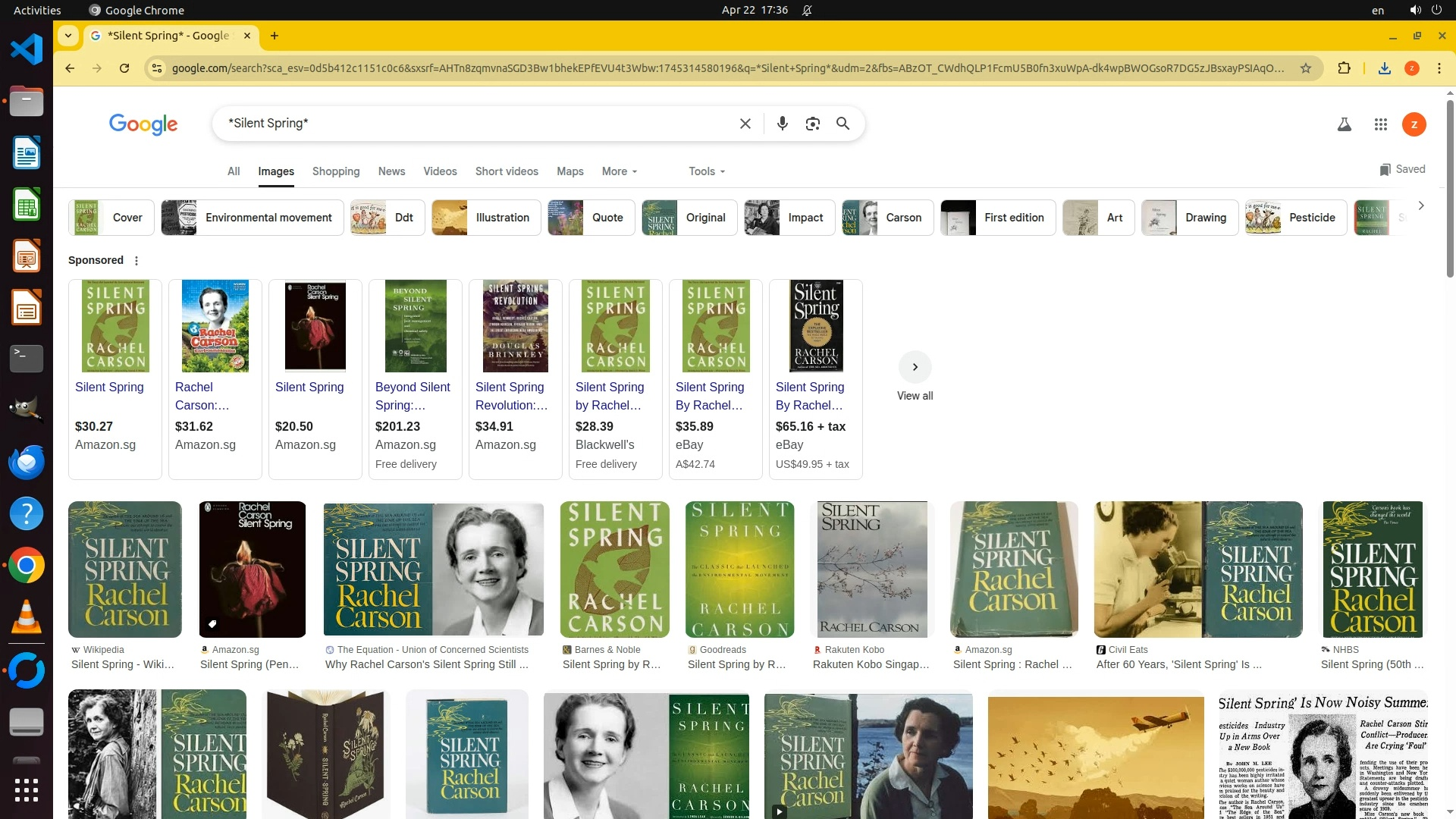1456x819 pixels.
Task: Open the tab search dropdown arrow
Action: pyautogui.click(x=68, y=36)
